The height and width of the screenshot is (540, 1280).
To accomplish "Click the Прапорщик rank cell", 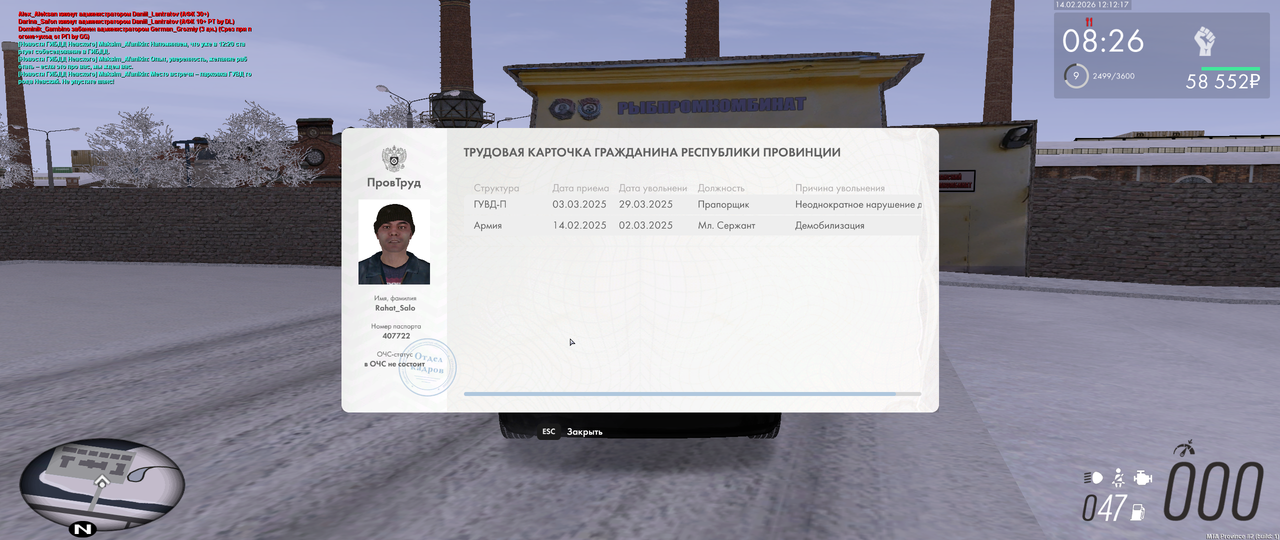I will (724, 204).
